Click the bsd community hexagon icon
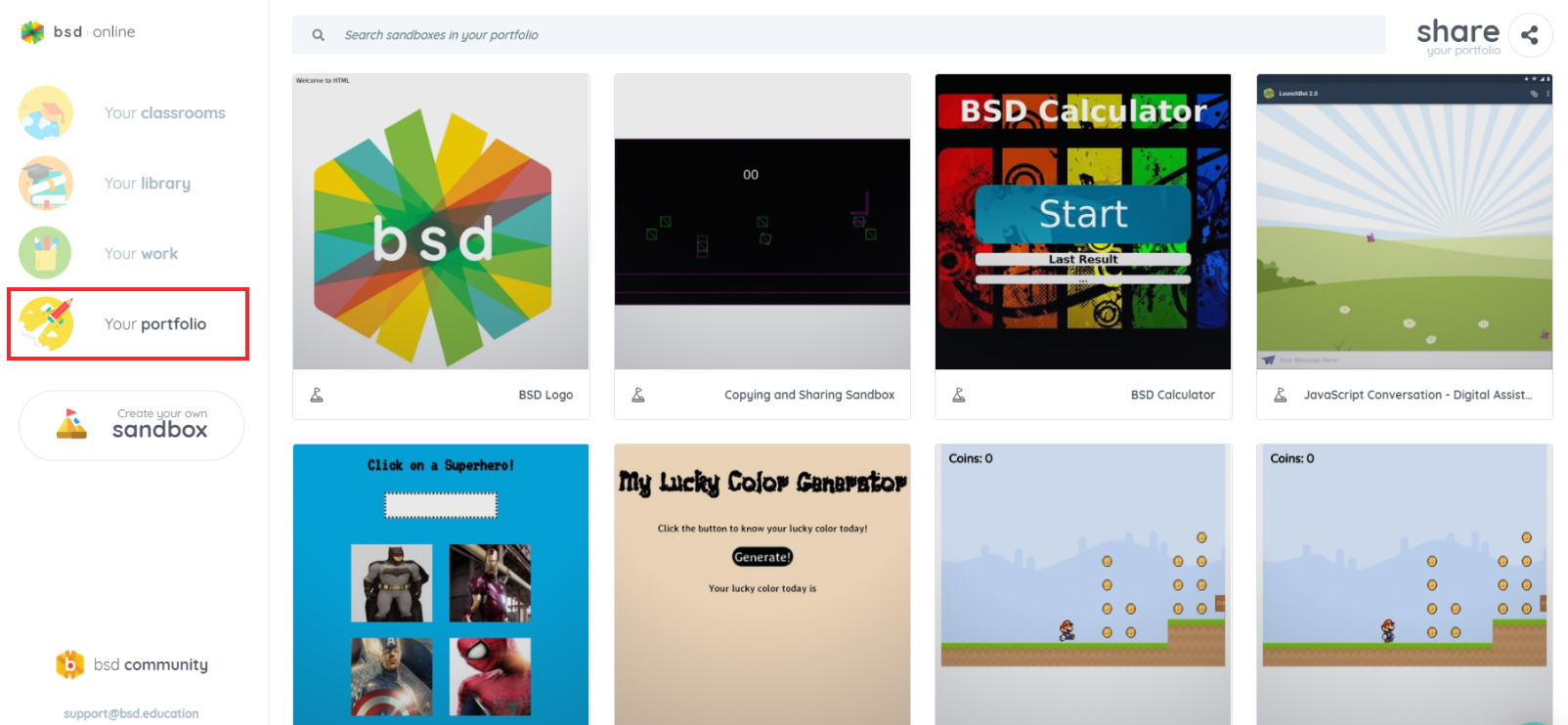The image size is (1568, 725). coord(69,664)
